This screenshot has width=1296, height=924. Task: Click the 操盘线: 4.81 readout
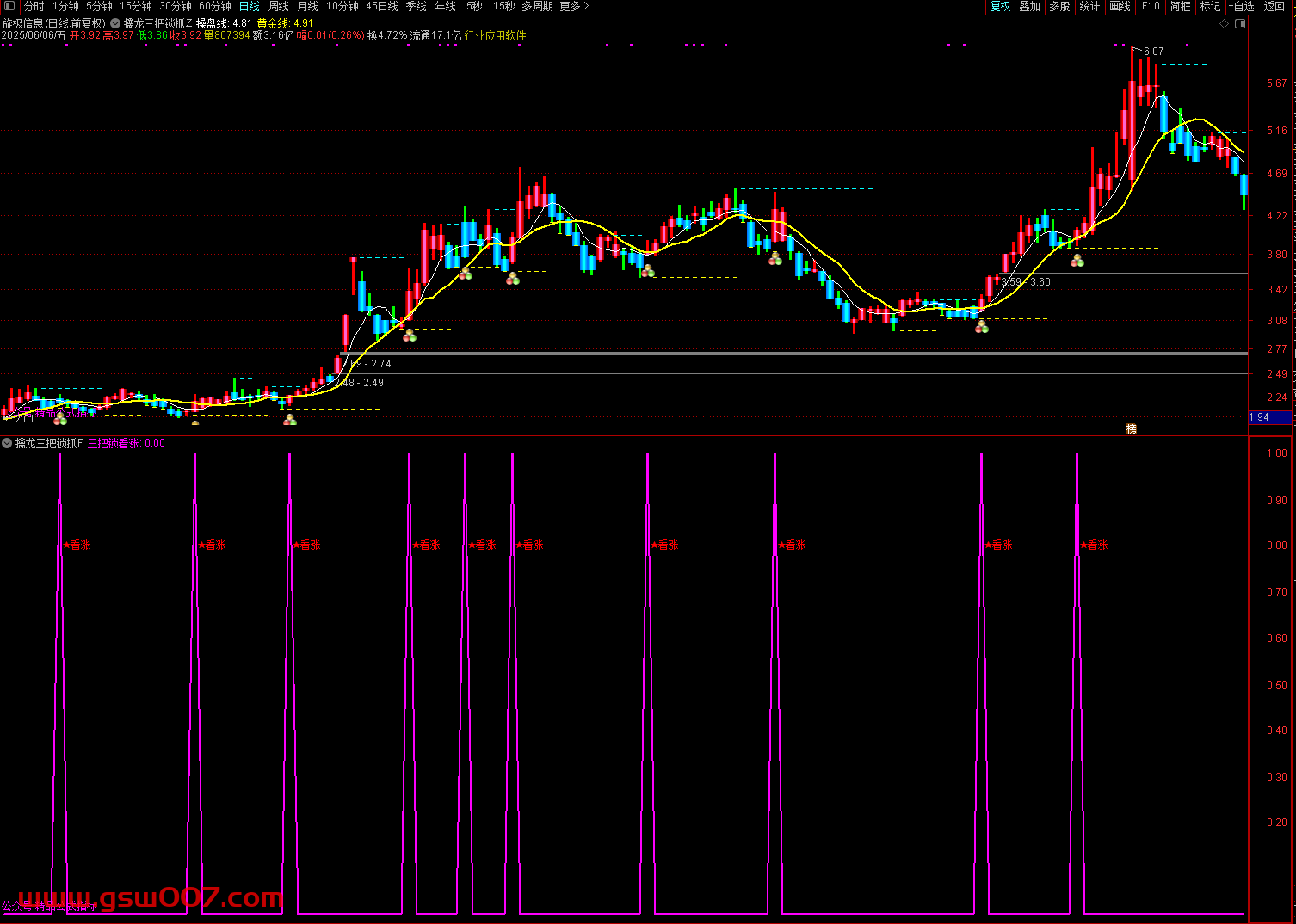[x=225, y=24]
